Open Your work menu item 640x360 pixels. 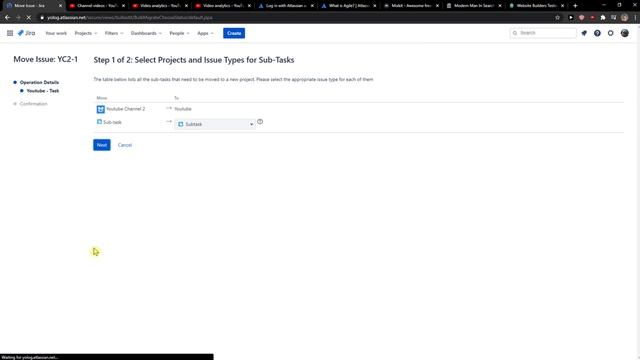56,33
